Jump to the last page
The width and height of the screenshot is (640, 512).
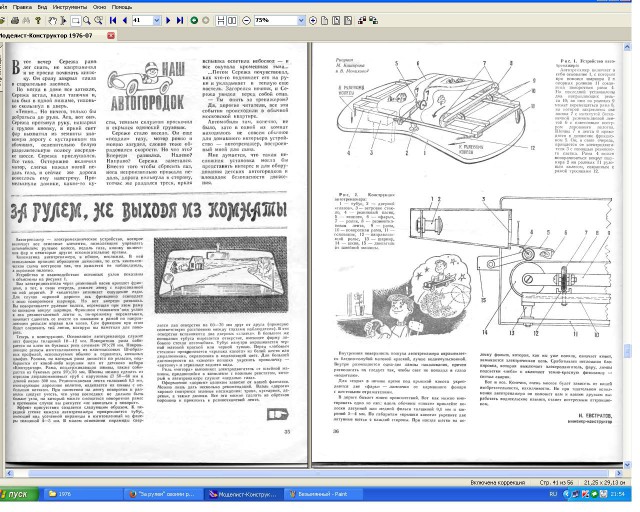point(180,20)
